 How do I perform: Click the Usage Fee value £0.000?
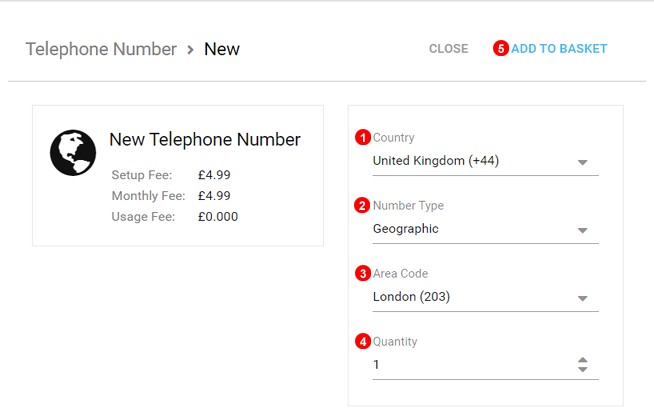point(218,216)
